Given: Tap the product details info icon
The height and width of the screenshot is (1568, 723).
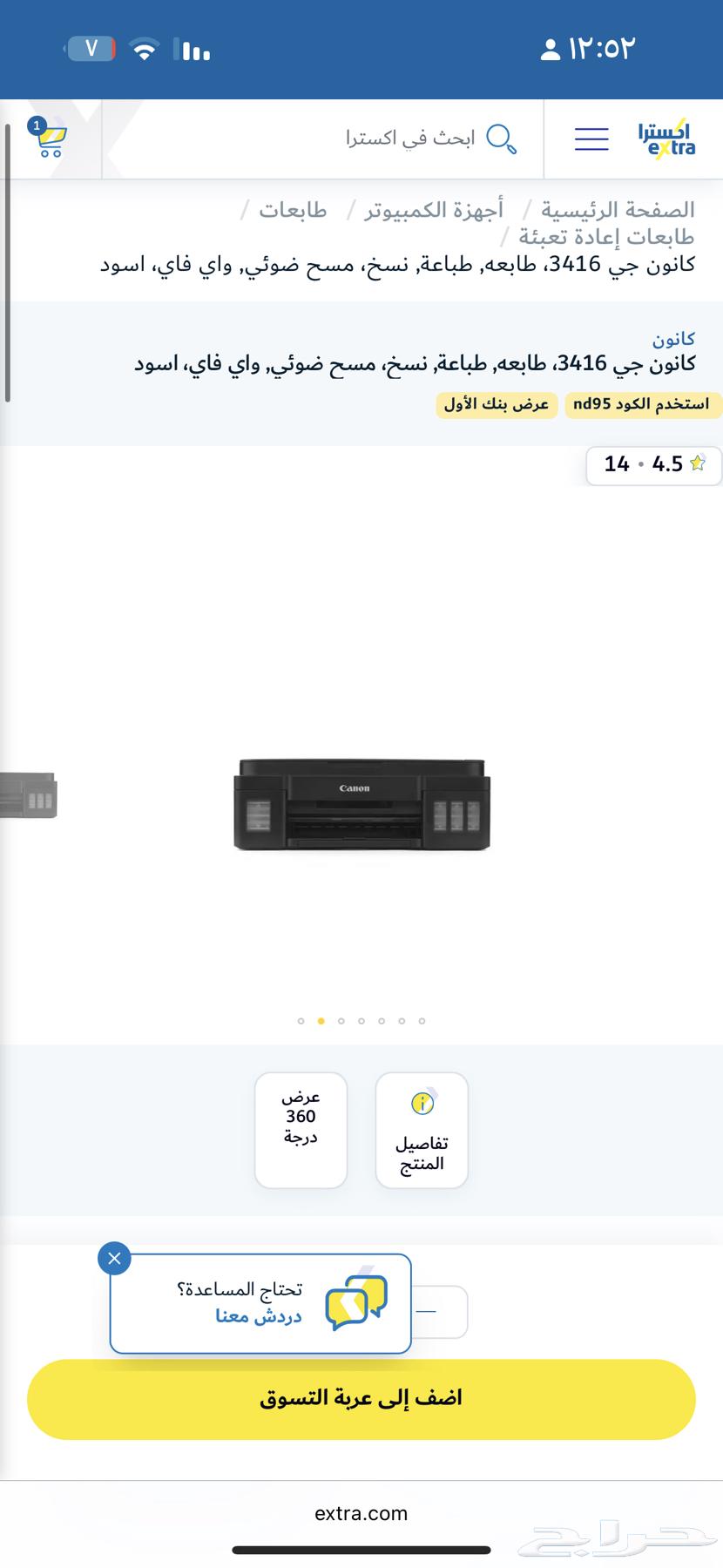Looking at the screenshot, I should pos(422,1104).
